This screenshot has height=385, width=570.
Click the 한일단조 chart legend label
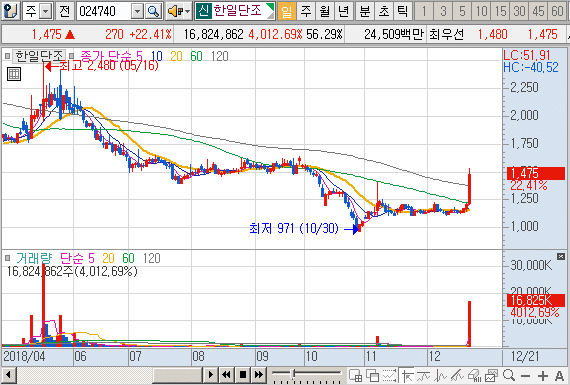click(39, 56)
